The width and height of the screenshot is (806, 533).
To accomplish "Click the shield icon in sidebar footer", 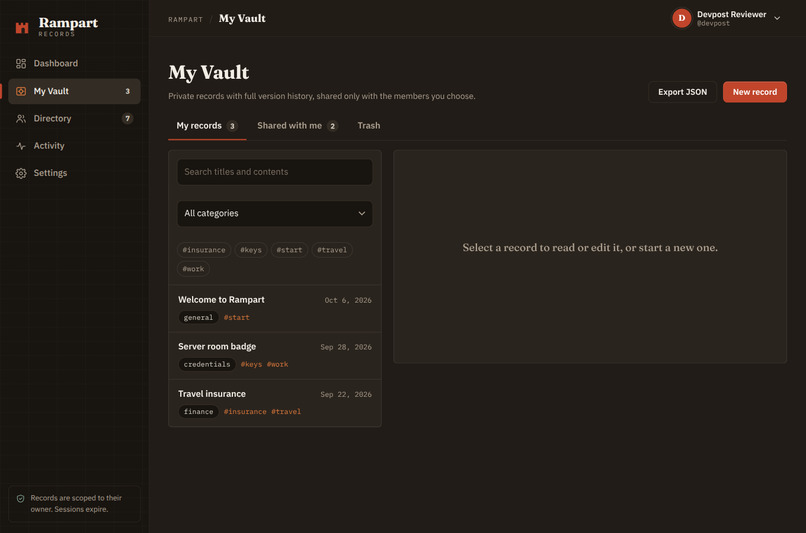I will pyautogui.click(x=21, y=499).
